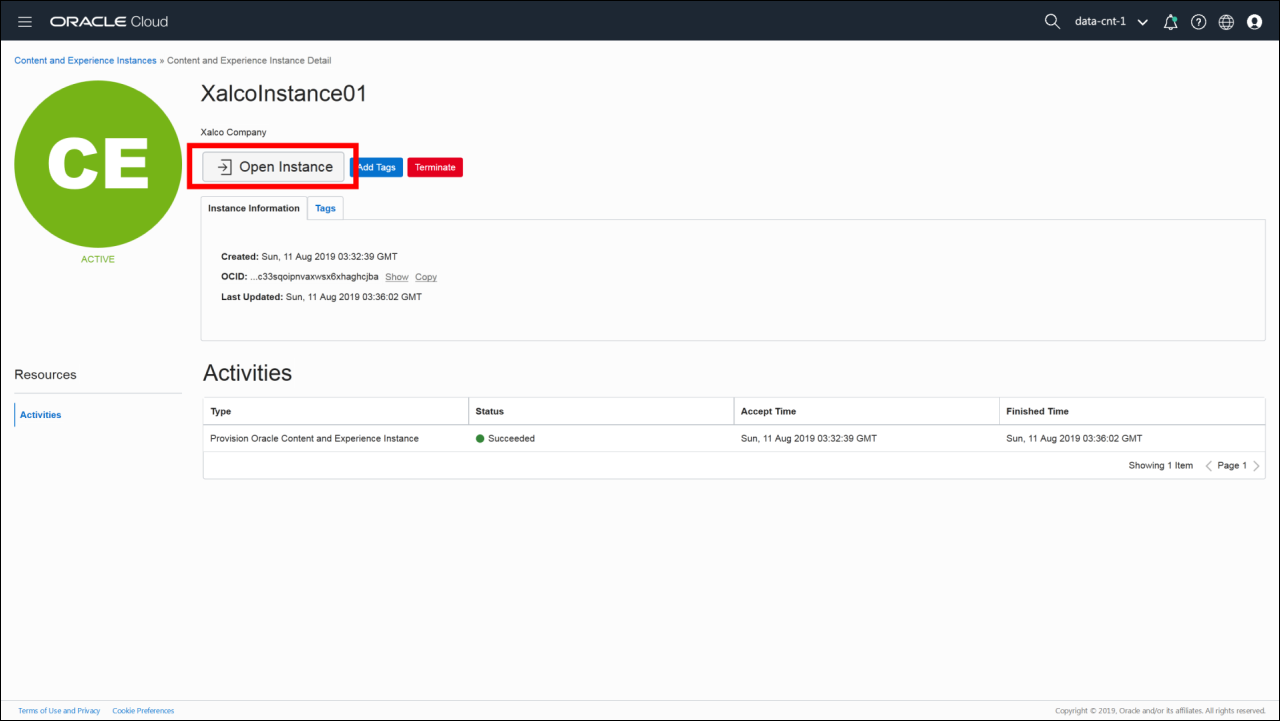1280x721 pixels.
Task: Click the Accept Time column header
Action: (867, 411)
